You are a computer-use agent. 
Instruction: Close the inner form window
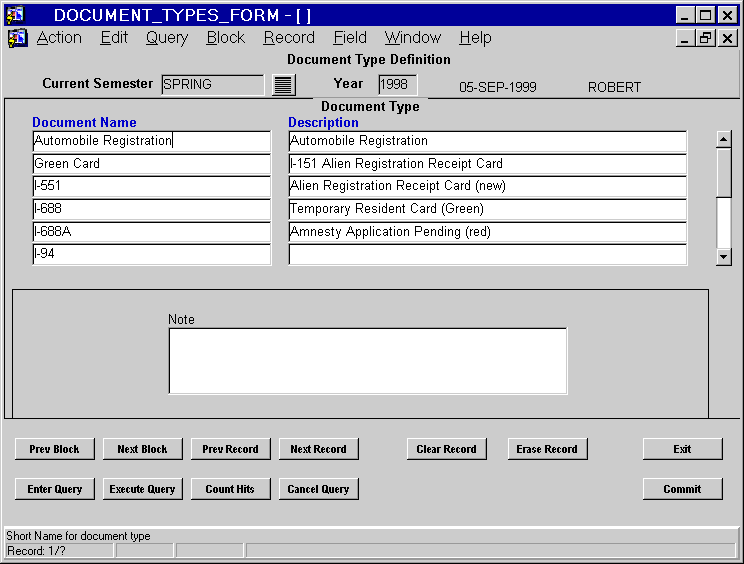pos(727,38)
